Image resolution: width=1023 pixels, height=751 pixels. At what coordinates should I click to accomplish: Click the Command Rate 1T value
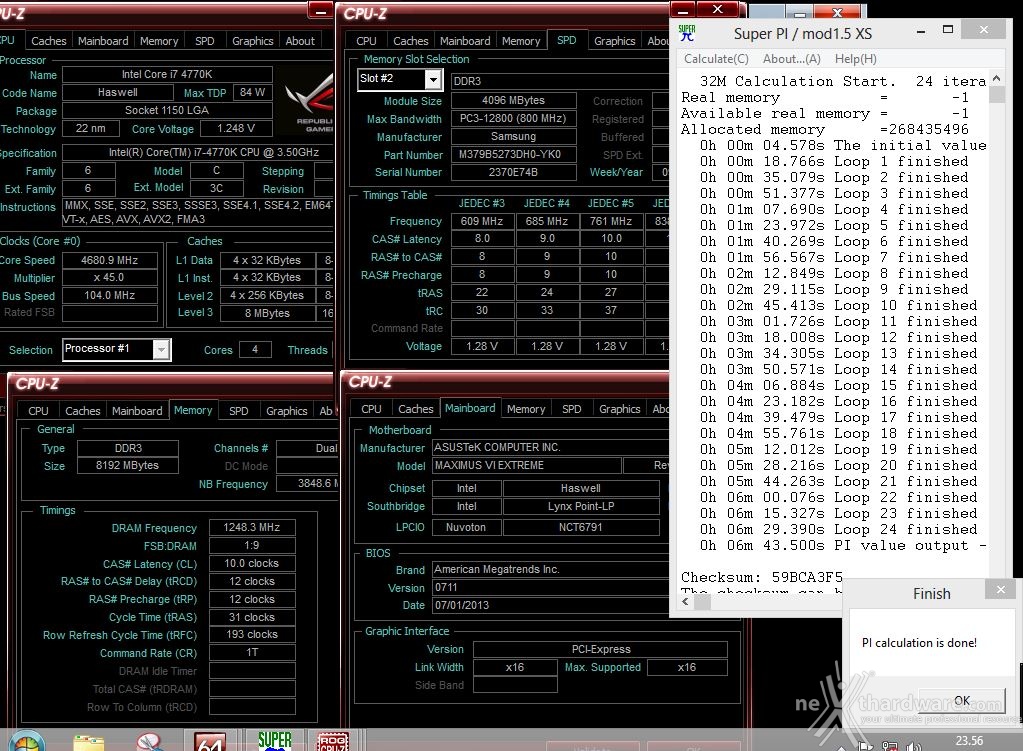252,652
